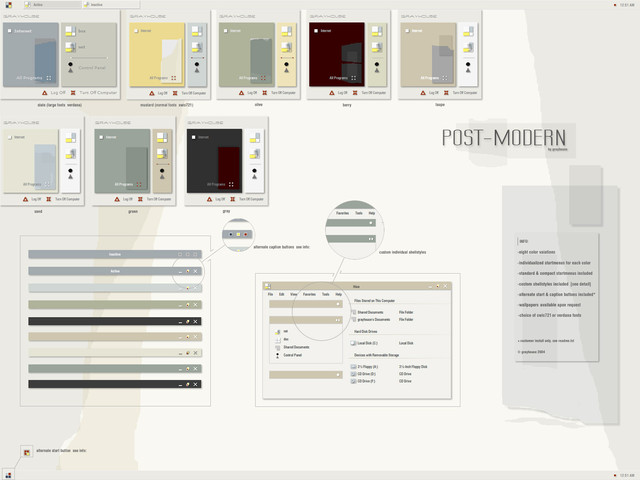The image size is (640, 480).
Task: Click Turn Off Computer text in taupe menu
Action: click(x=464, y=93)
